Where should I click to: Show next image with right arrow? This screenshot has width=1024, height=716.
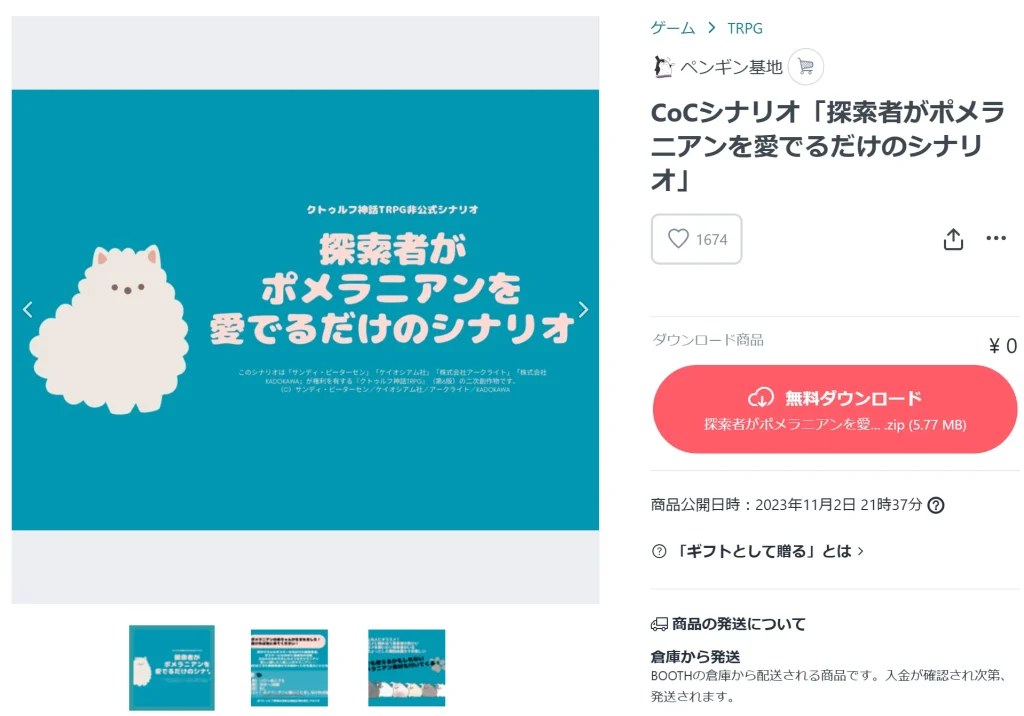tap(583, 310)
